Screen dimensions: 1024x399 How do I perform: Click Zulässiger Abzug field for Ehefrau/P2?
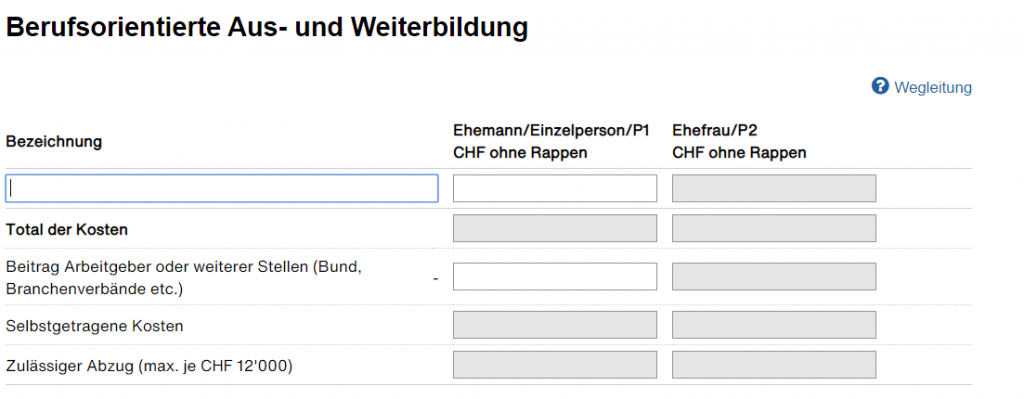tap(774, 364)
